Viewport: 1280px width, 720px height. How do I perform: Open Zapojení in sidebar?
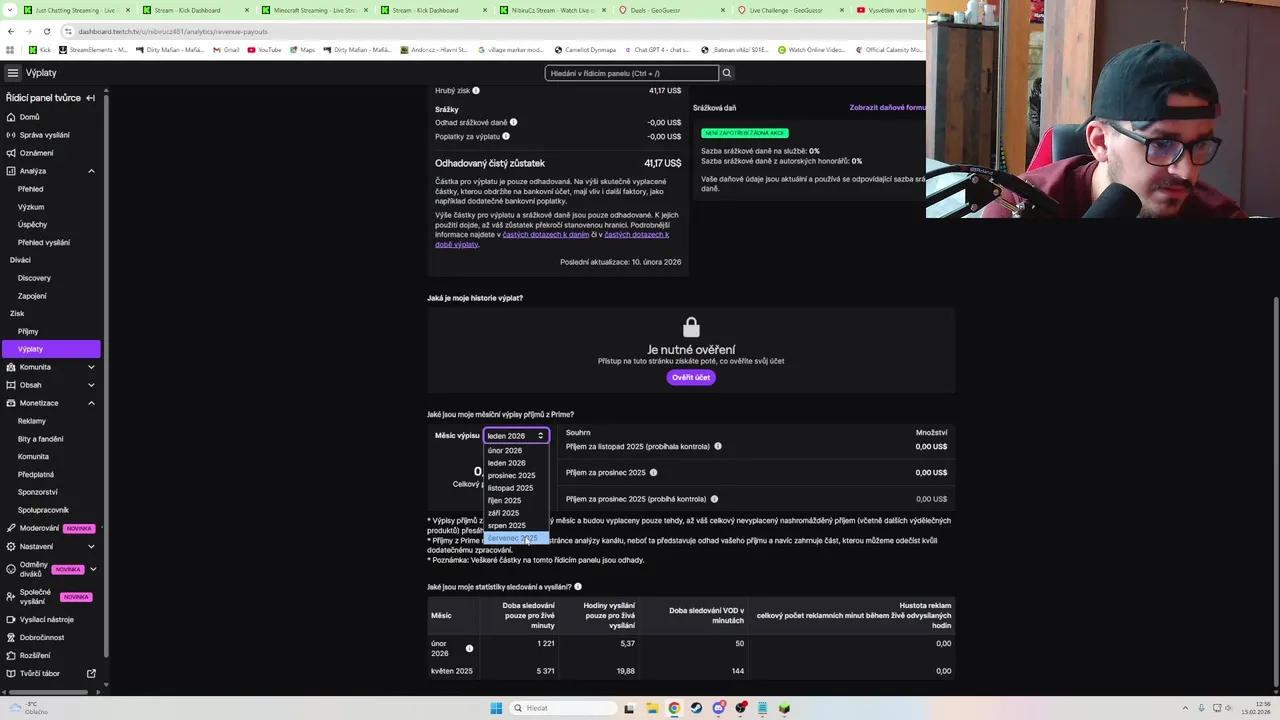[32, 296]
